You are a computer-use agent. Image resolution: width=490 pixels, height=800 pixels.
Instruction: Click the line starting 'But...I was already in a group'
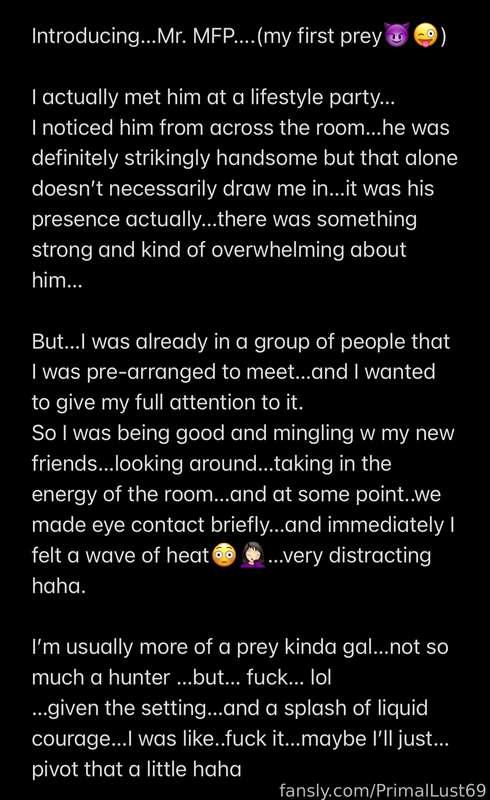(241, 341)
